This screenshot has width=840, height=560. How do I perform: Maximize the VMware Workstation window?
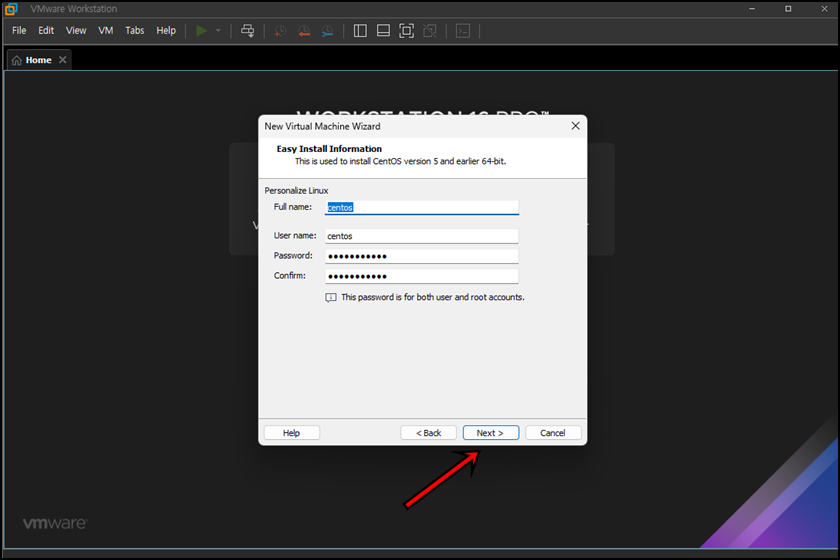(x=788, y=9)
